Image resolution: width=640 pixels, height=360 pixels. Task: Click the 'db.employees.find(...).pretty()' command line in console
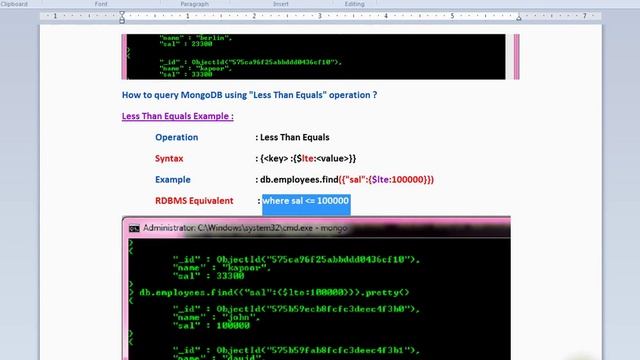(274, 293)
